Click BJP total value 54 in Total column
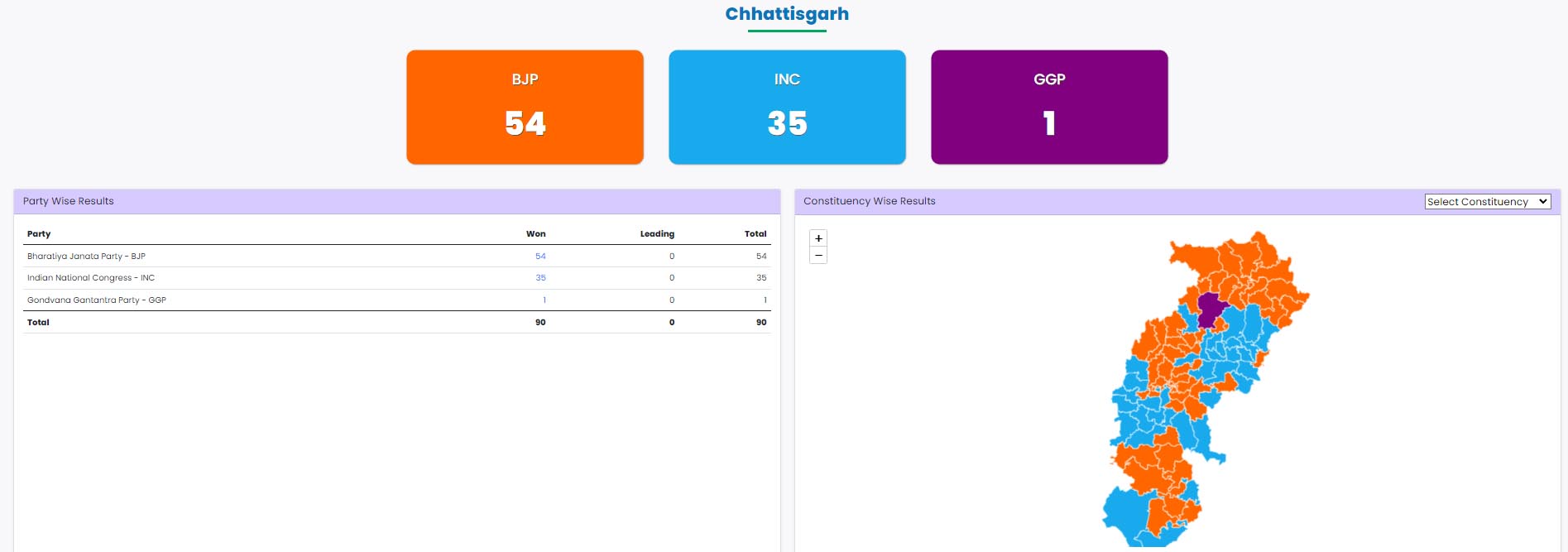 click(x=761, y=257)
